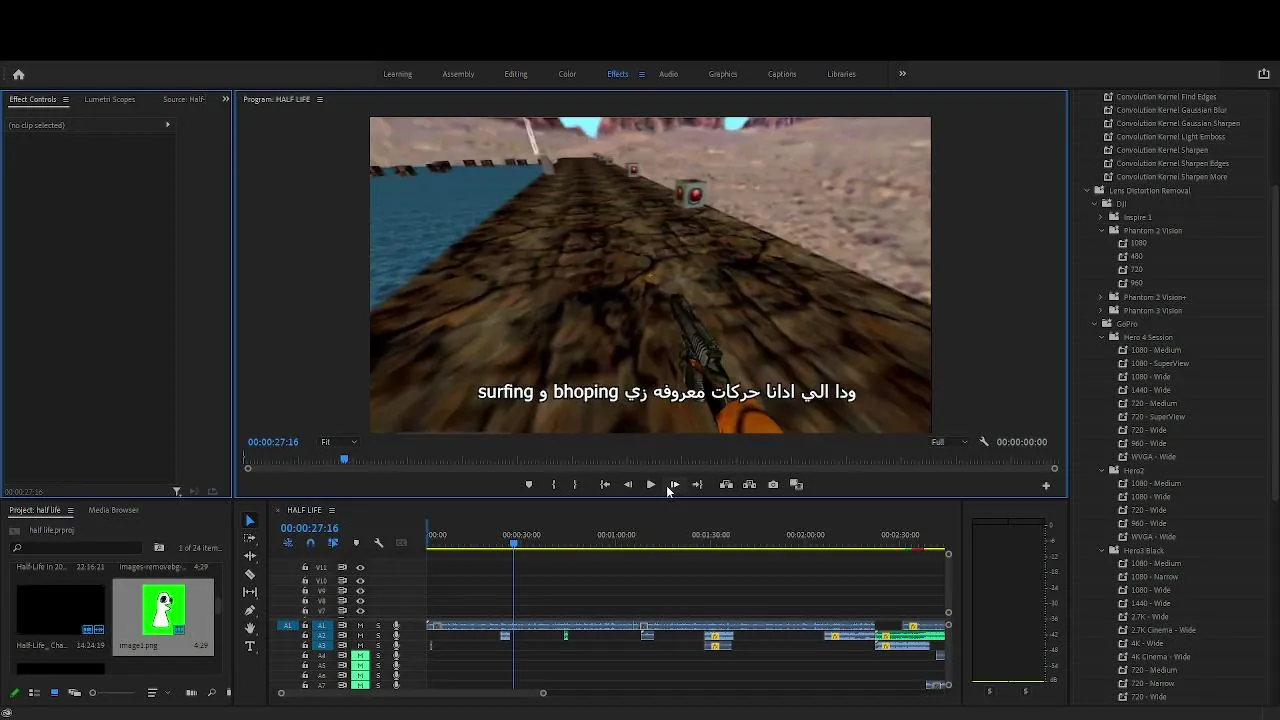
Task: Play the sequence in Program monitor
Action: [x=651, y=485]
